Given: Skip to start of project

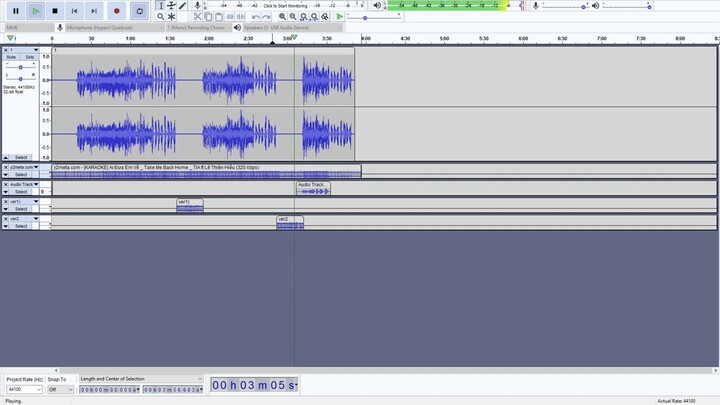Looking at the screenshot, I should pos(74,11).
